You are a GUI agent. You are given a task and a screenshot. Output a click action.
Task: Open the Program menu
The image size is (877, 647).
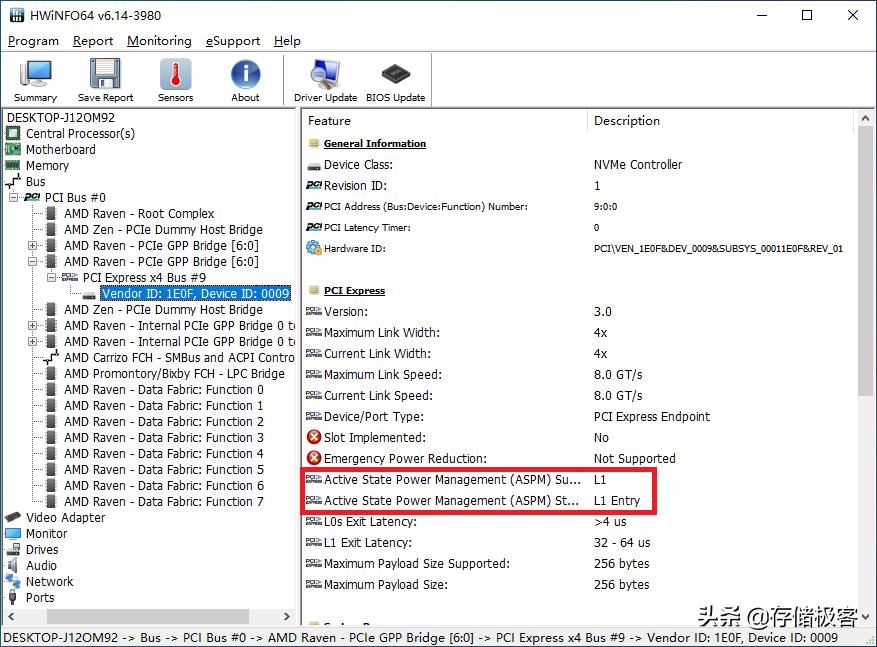click(33, 41)
